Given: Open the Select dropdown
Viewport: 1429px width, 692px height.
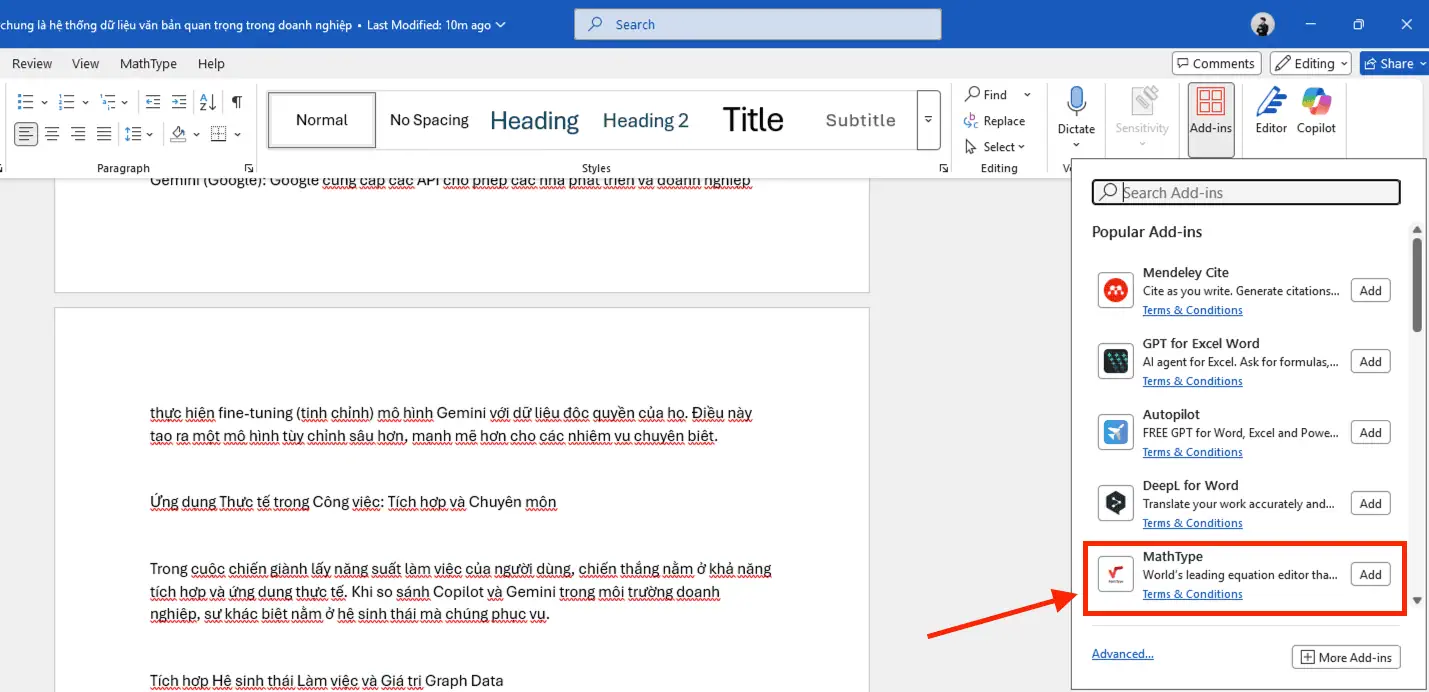Looking at the screenshot, I should (996, 146).
